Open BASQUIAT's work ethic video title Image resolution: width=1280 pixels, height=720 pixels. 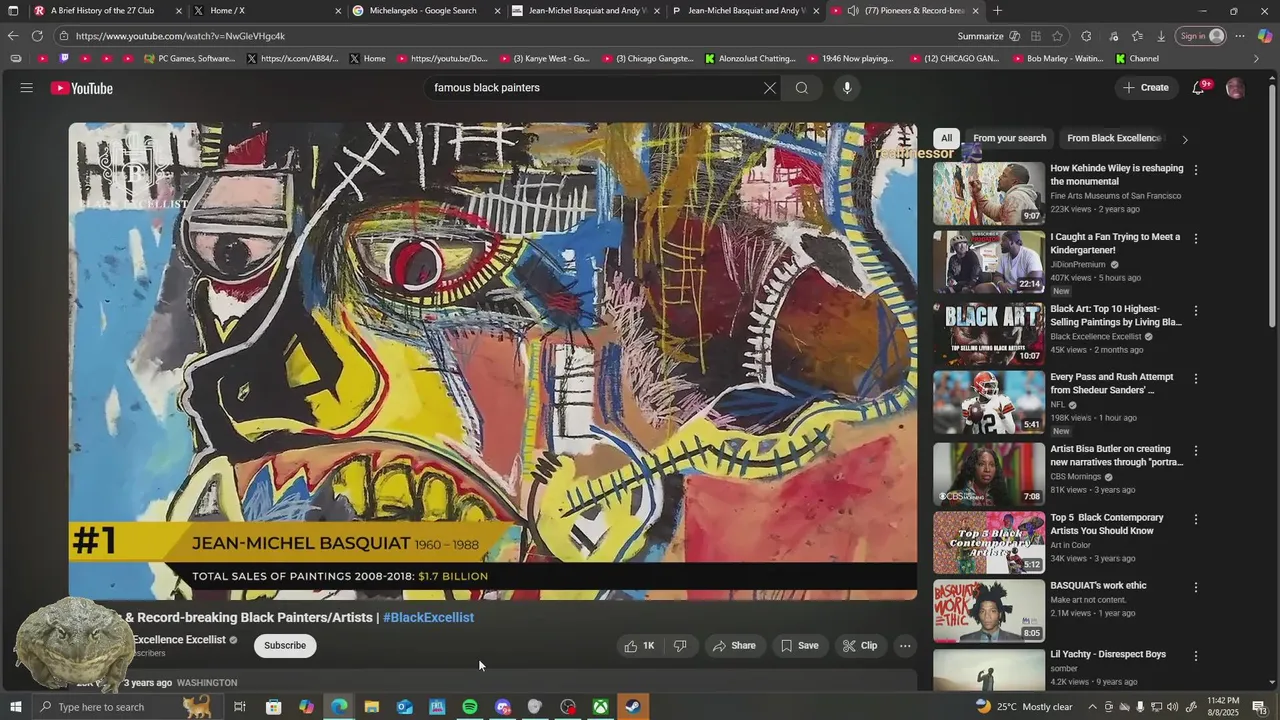click(1098, 586)
